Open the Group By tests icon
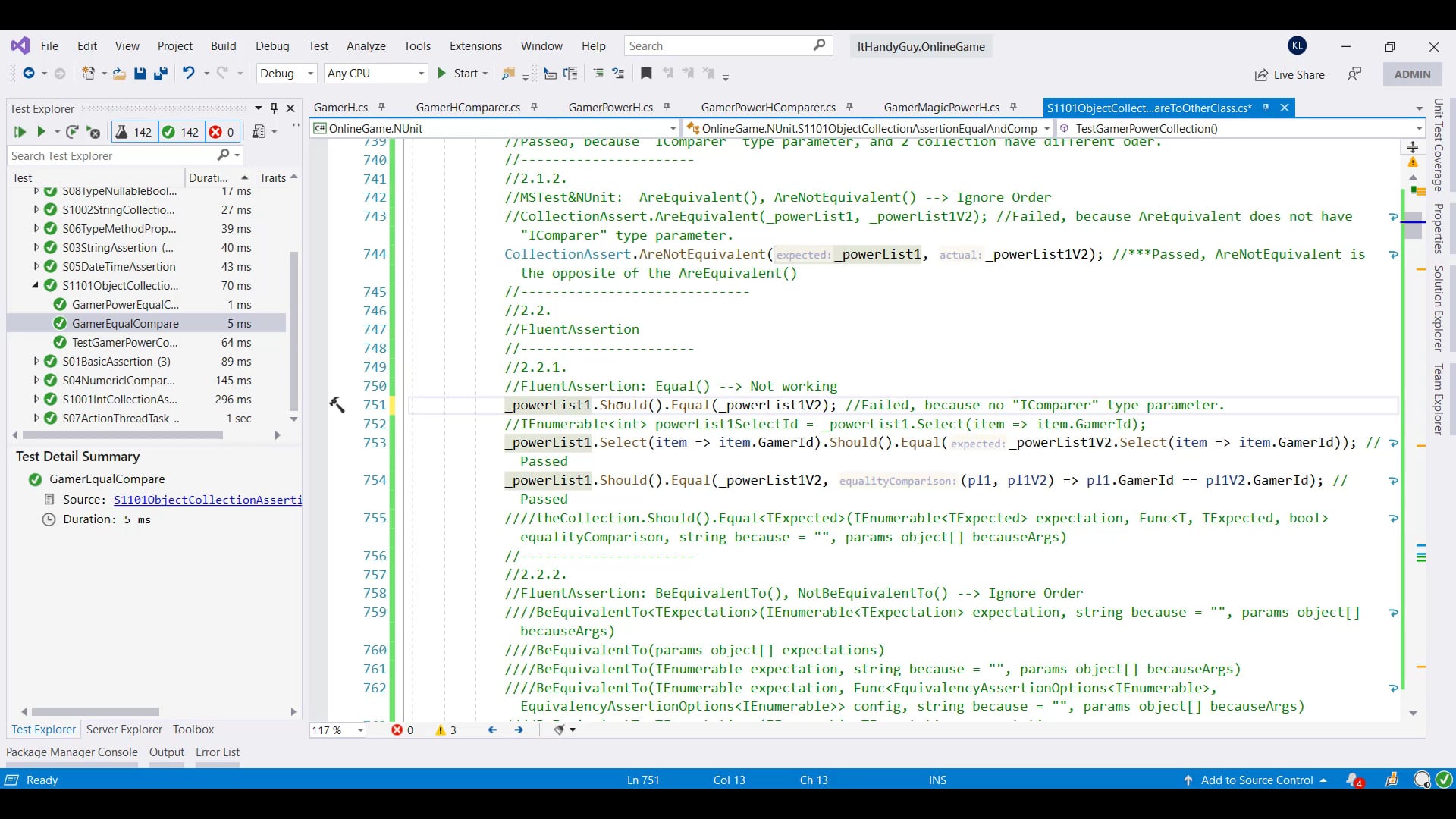This screenshot has height=819, width=1456. [262, 132]
